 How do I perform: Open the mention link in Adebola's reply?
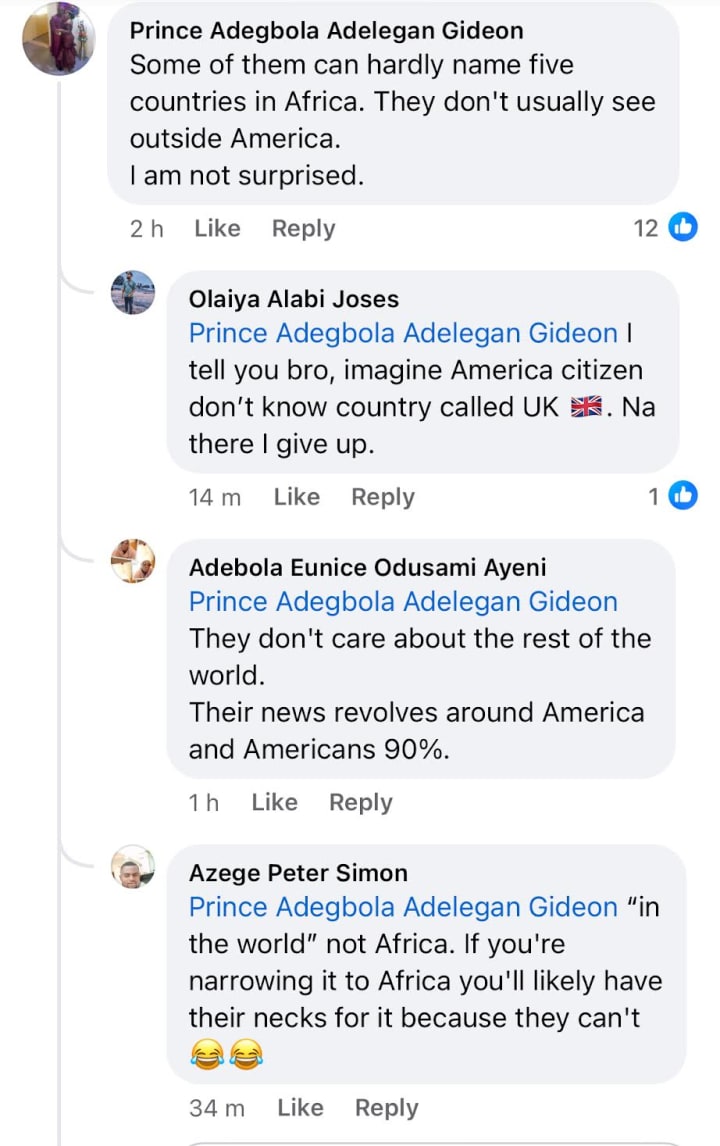[x=403, y=602]
